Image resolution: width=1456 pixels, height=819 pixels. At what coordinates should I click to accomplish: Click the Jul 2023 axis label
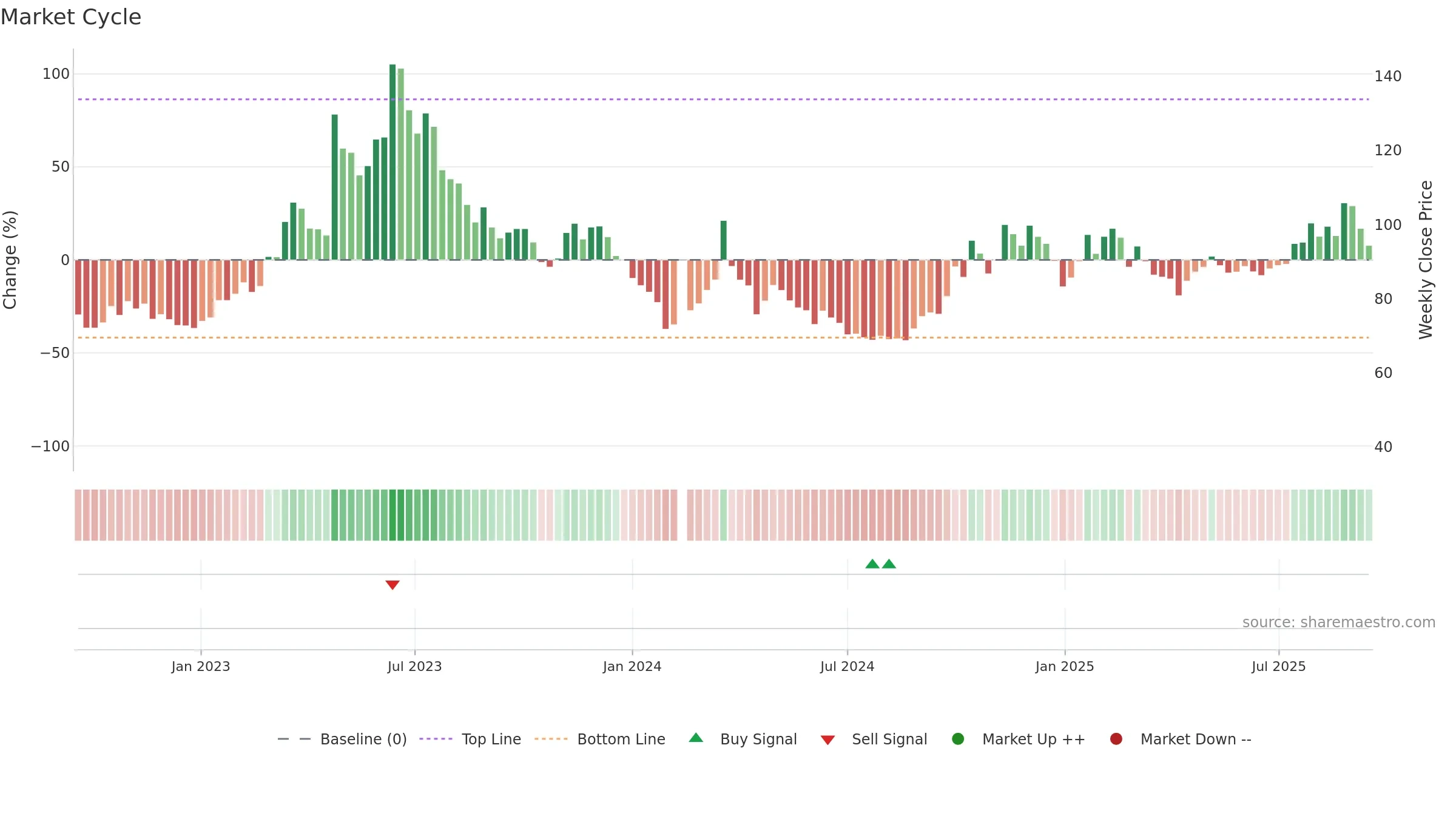(x=415, y=666)
